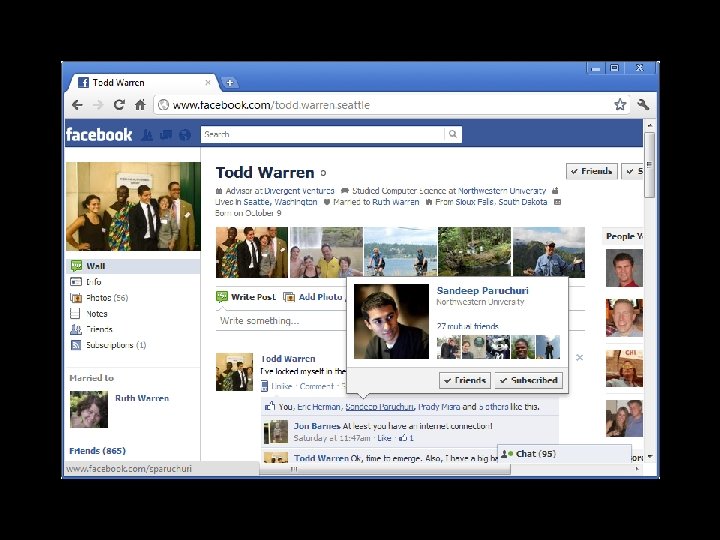The image size is (720, 540).
Task: Select the Todd Warren browser tab
Action: [x=142, y=83]
